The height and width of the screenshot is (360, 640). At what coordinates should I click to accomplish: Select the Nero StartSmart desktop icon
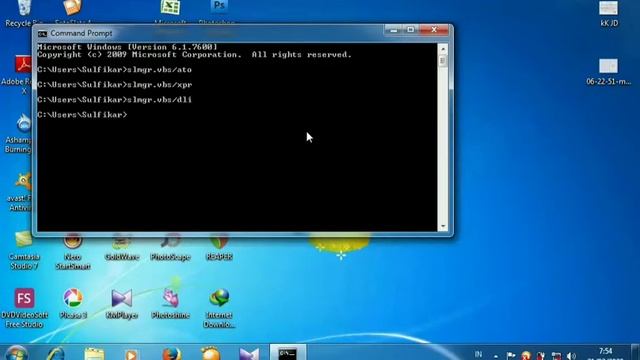73,251
